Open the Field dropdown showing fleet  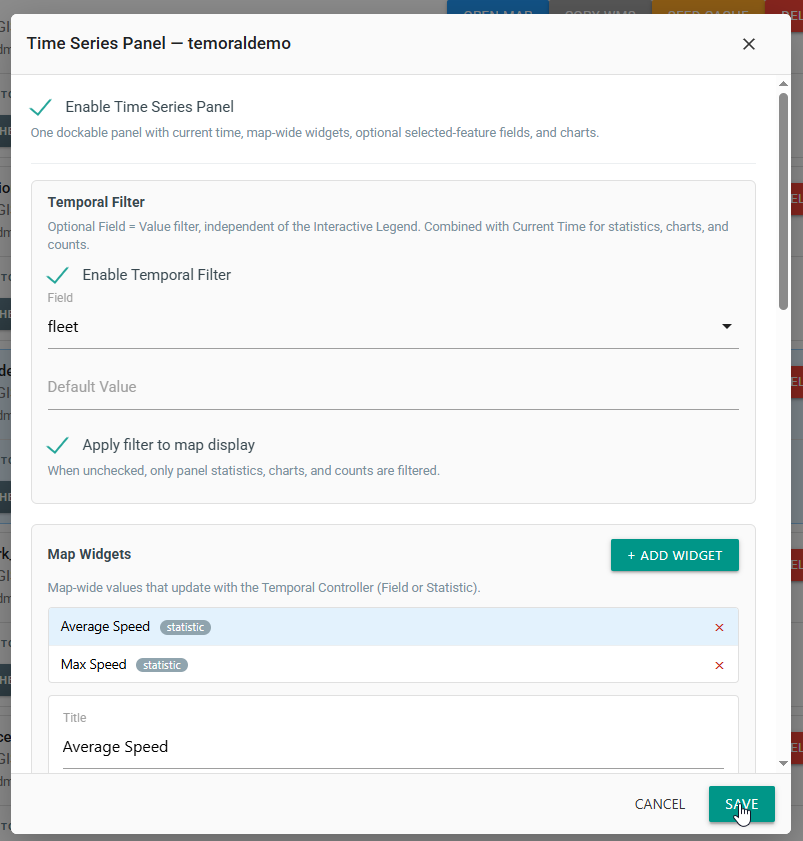[x=393, y=327]
